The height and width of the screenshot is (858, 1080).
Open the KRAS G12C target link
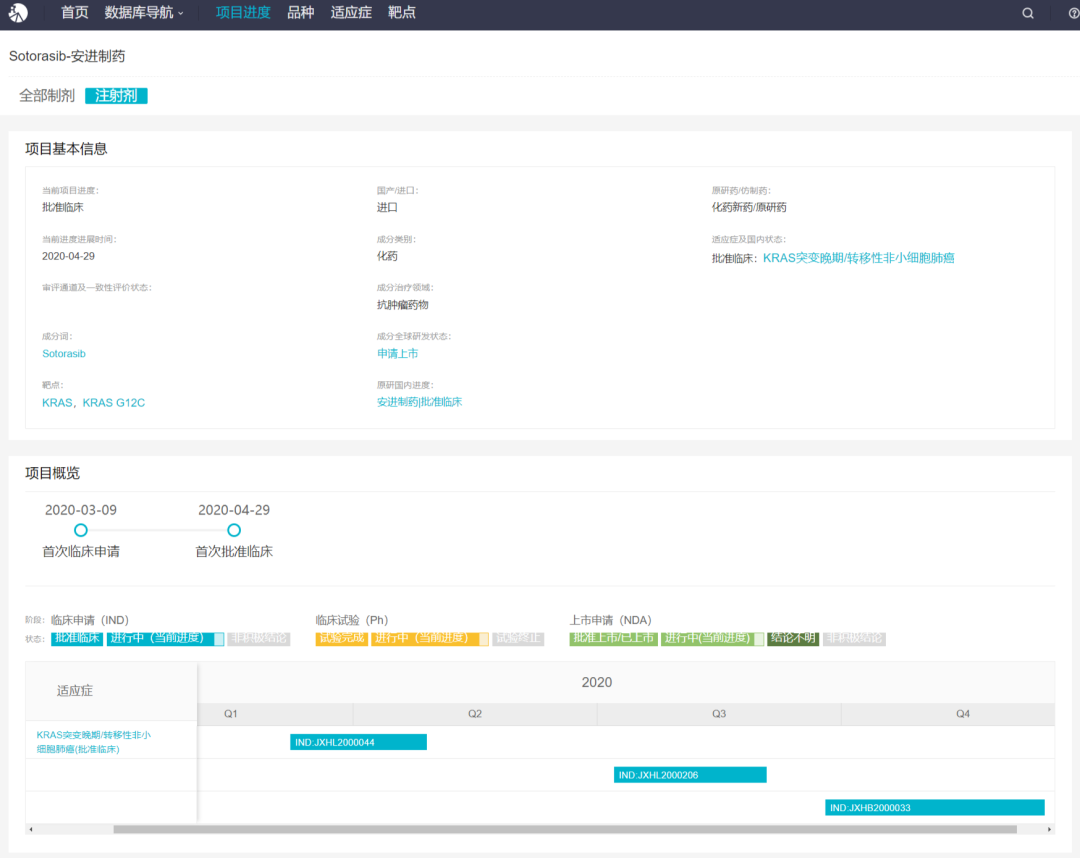(x=114, y=402)
